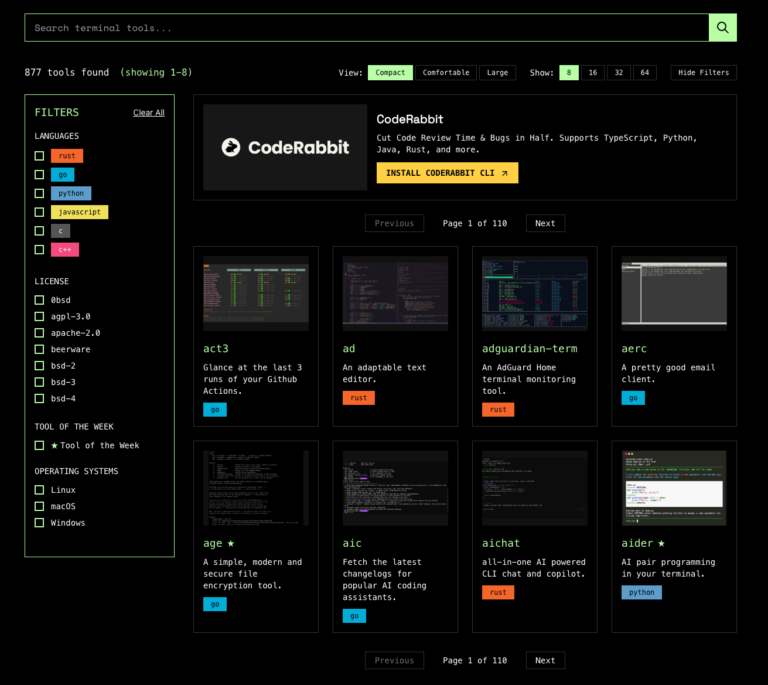Viewport: 768px width, 685px height.
Task: Check the Linux operating system filter
Action: (x=39, y=490)
